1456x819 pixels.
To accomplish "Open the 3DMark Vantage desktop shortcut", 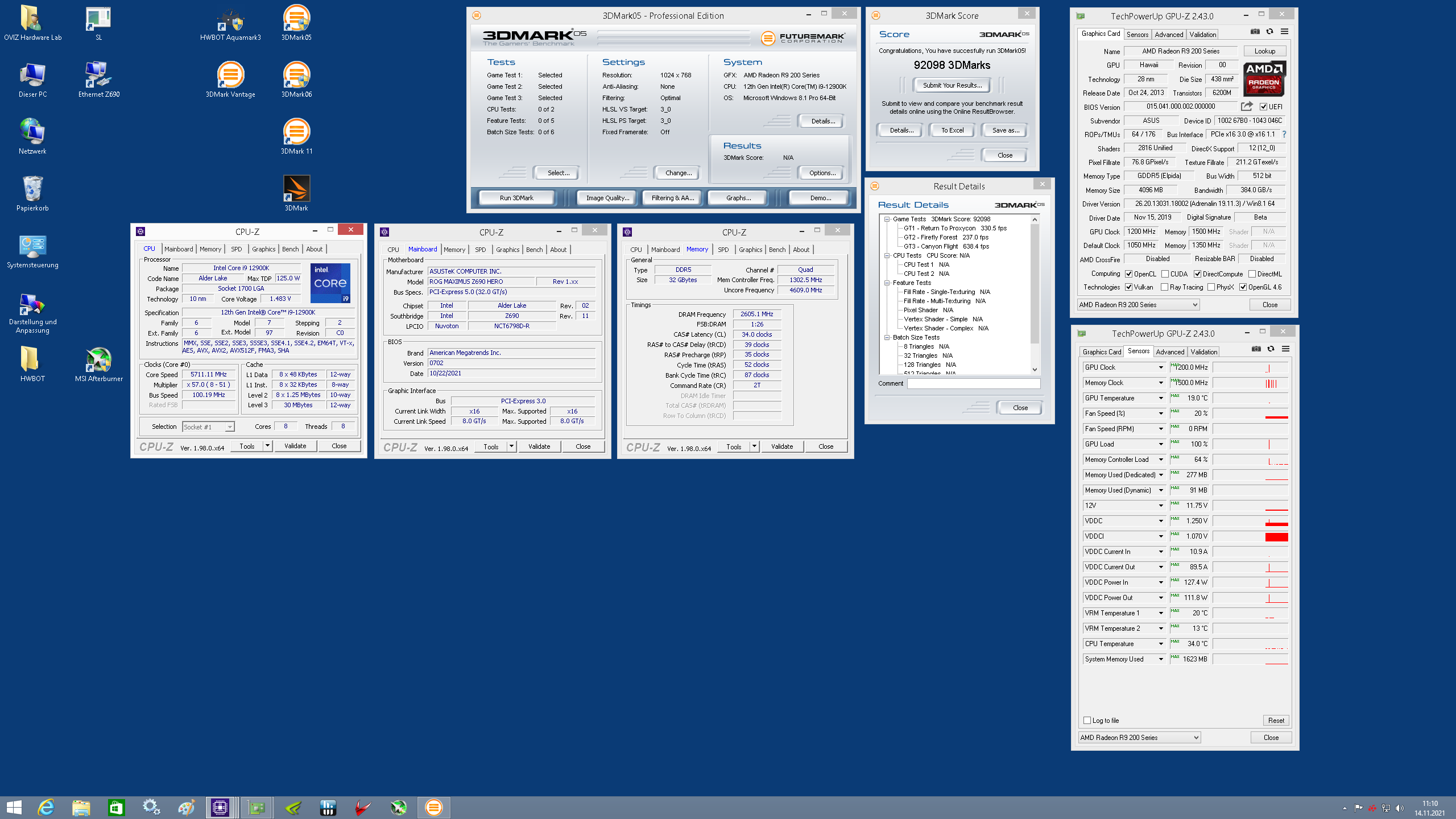I will click(x=230, y=80).
